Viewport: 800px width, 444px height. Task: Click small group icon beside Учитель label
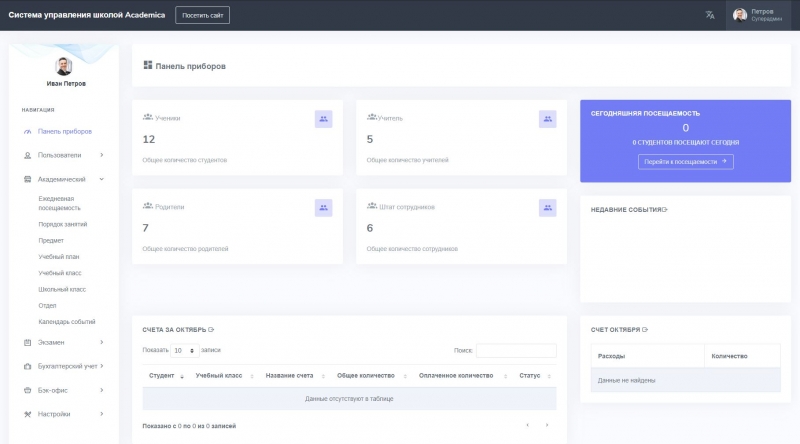pyautogui.click(x=371, y=117)
